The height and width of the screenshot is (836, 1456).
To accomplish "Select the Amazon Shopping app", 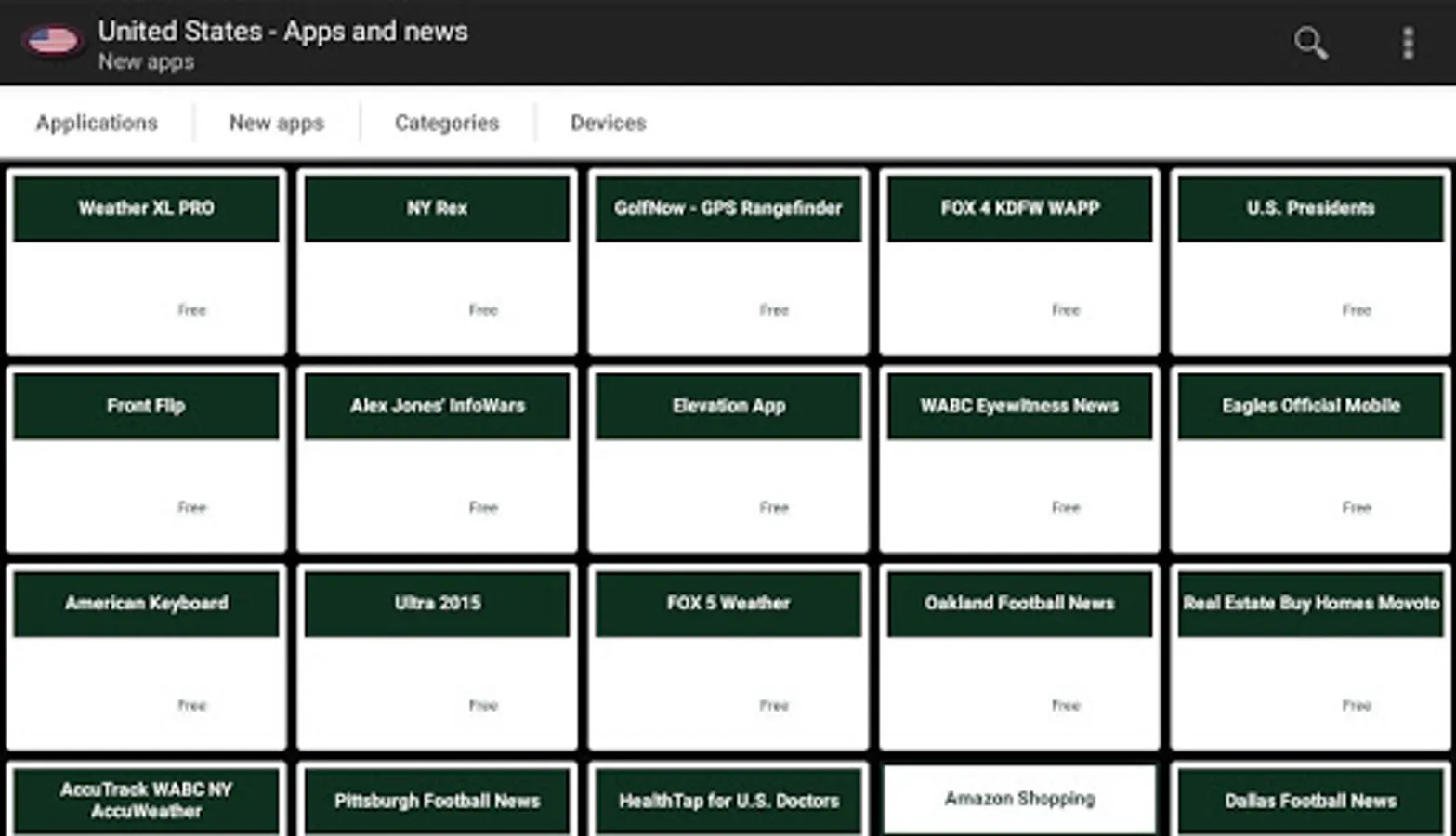I will (1019, 800).
